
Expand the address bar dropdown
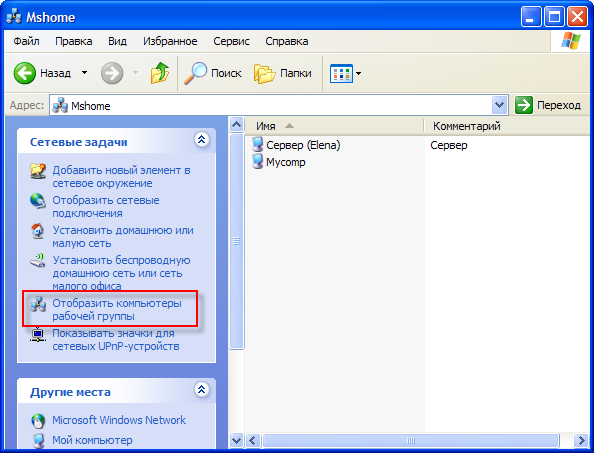499,105
